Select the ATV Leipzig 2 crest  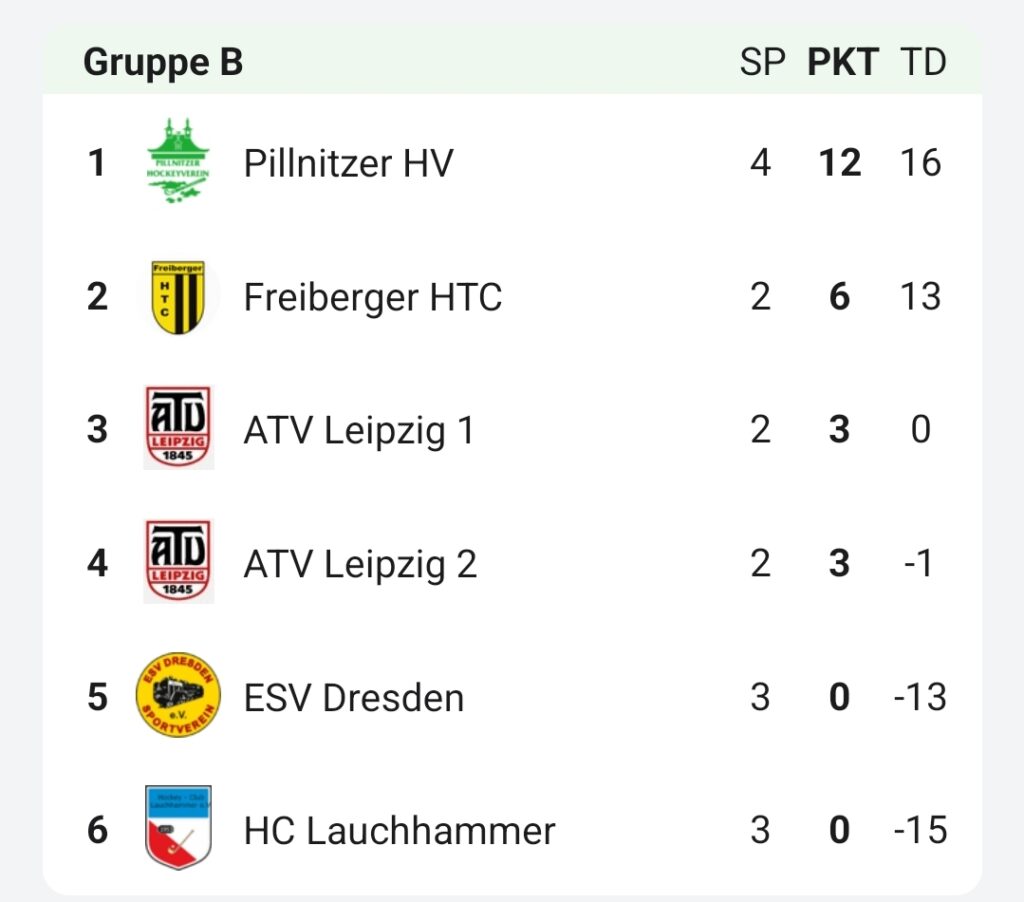(x=178, y=561)
